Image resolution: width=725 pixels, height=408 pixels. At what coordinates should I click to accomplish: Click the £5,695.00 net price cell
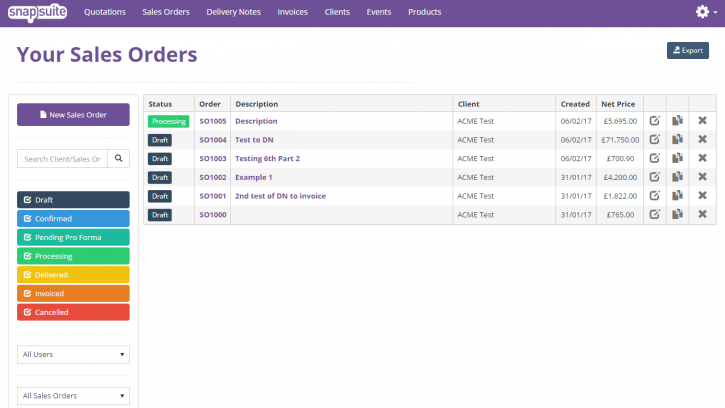click(x=620, y=121)
